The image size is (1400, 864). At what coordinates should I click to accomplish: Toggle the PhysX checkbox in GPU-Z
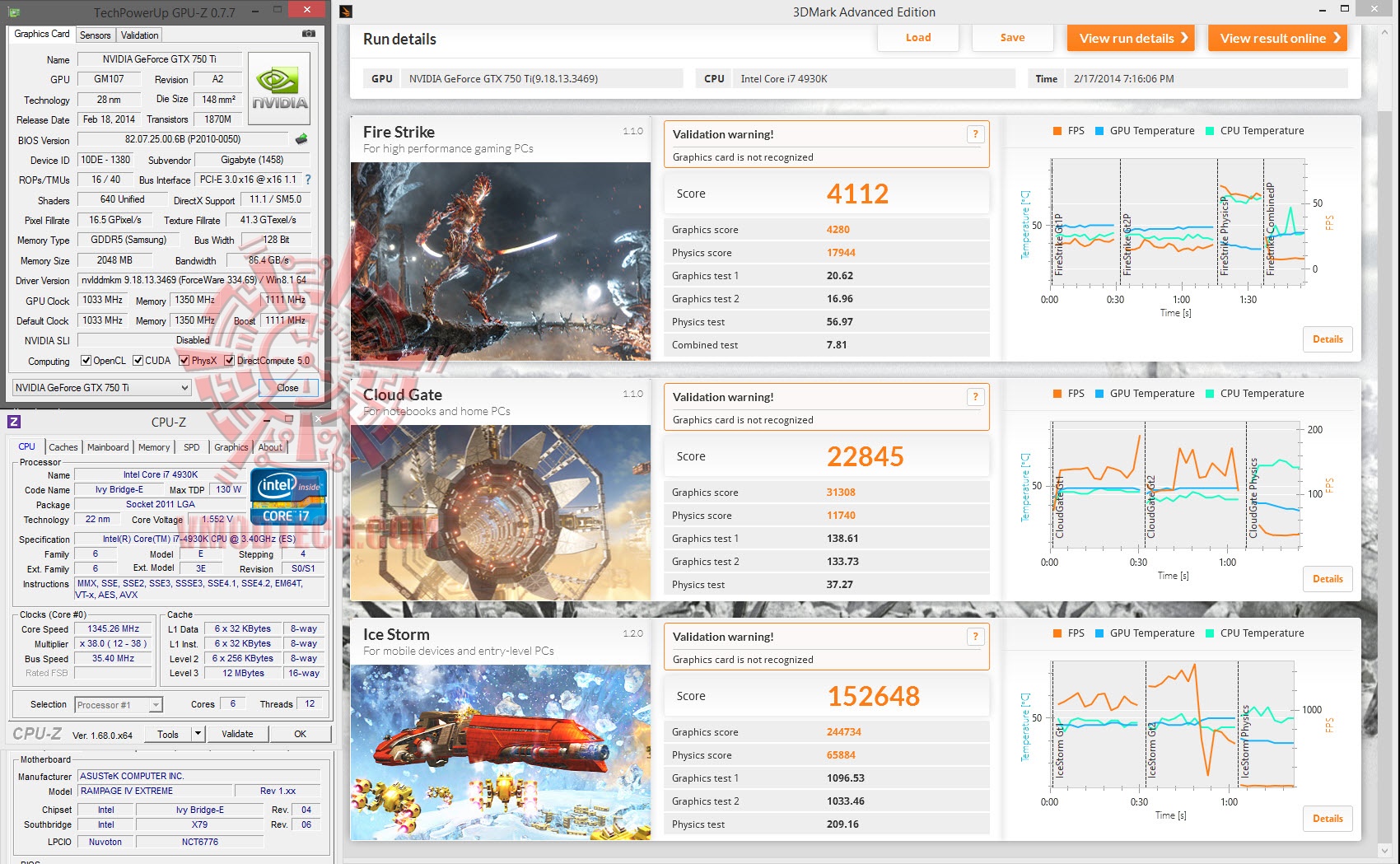click(184, 361)
